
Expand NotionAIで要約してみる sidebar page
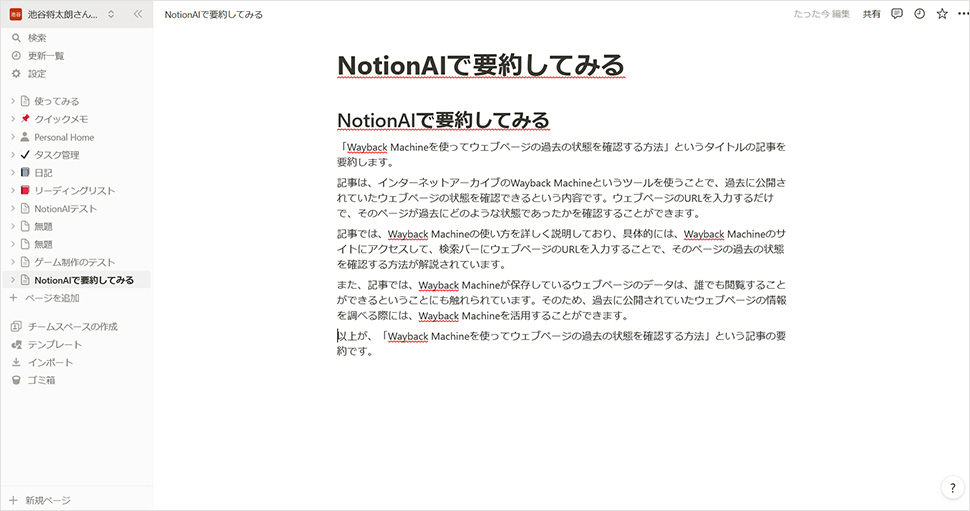pyautogui.click(x=12, y=280)
